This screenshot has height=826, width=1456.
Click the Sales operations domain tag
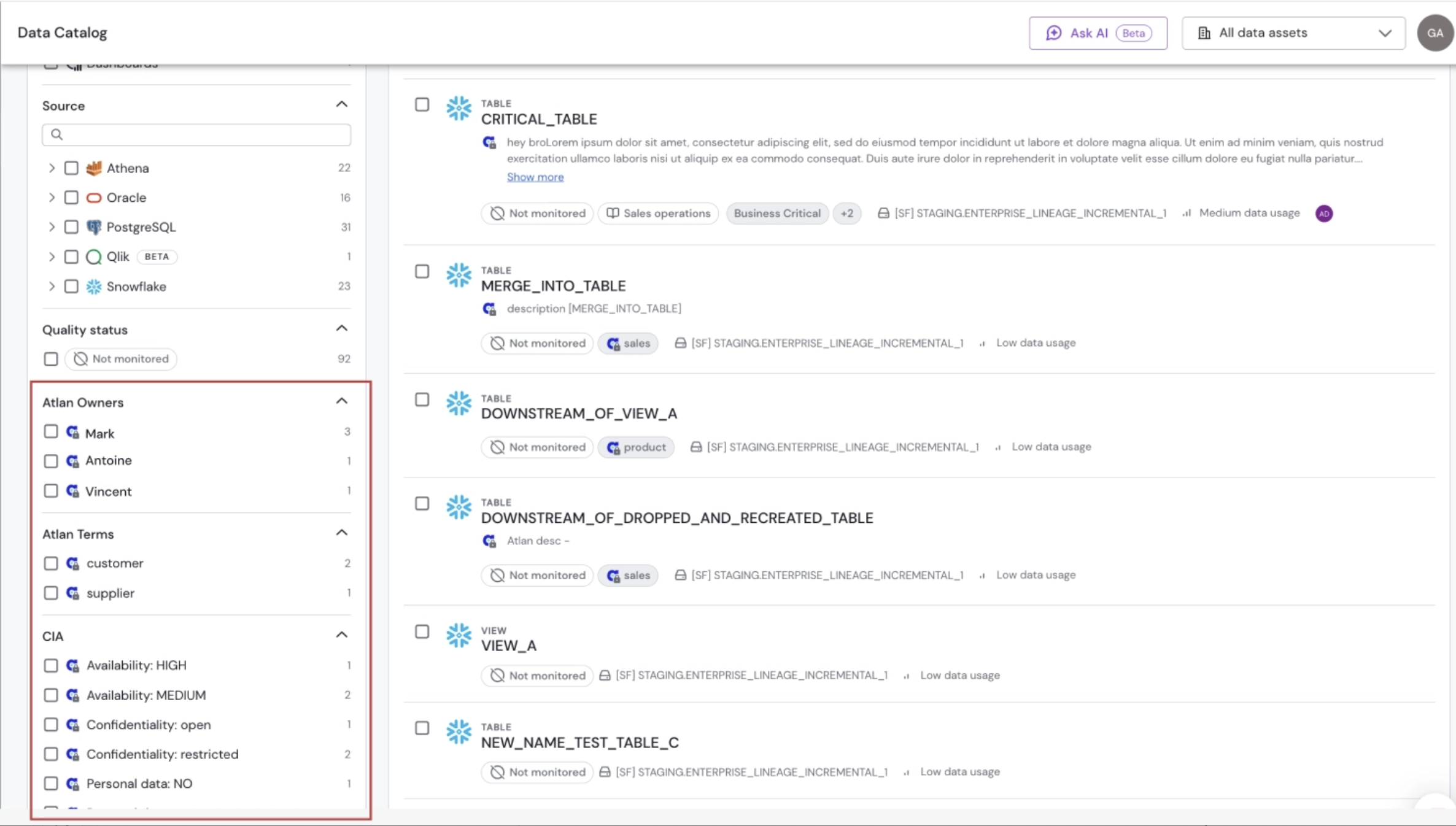(658, 214)
